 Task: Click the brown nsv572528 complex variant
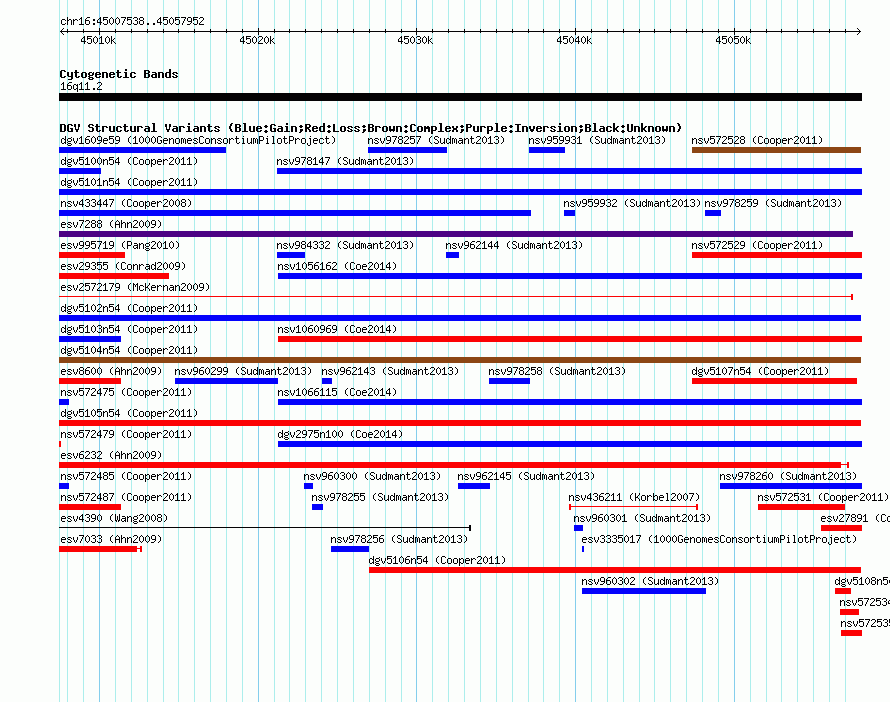776,150
